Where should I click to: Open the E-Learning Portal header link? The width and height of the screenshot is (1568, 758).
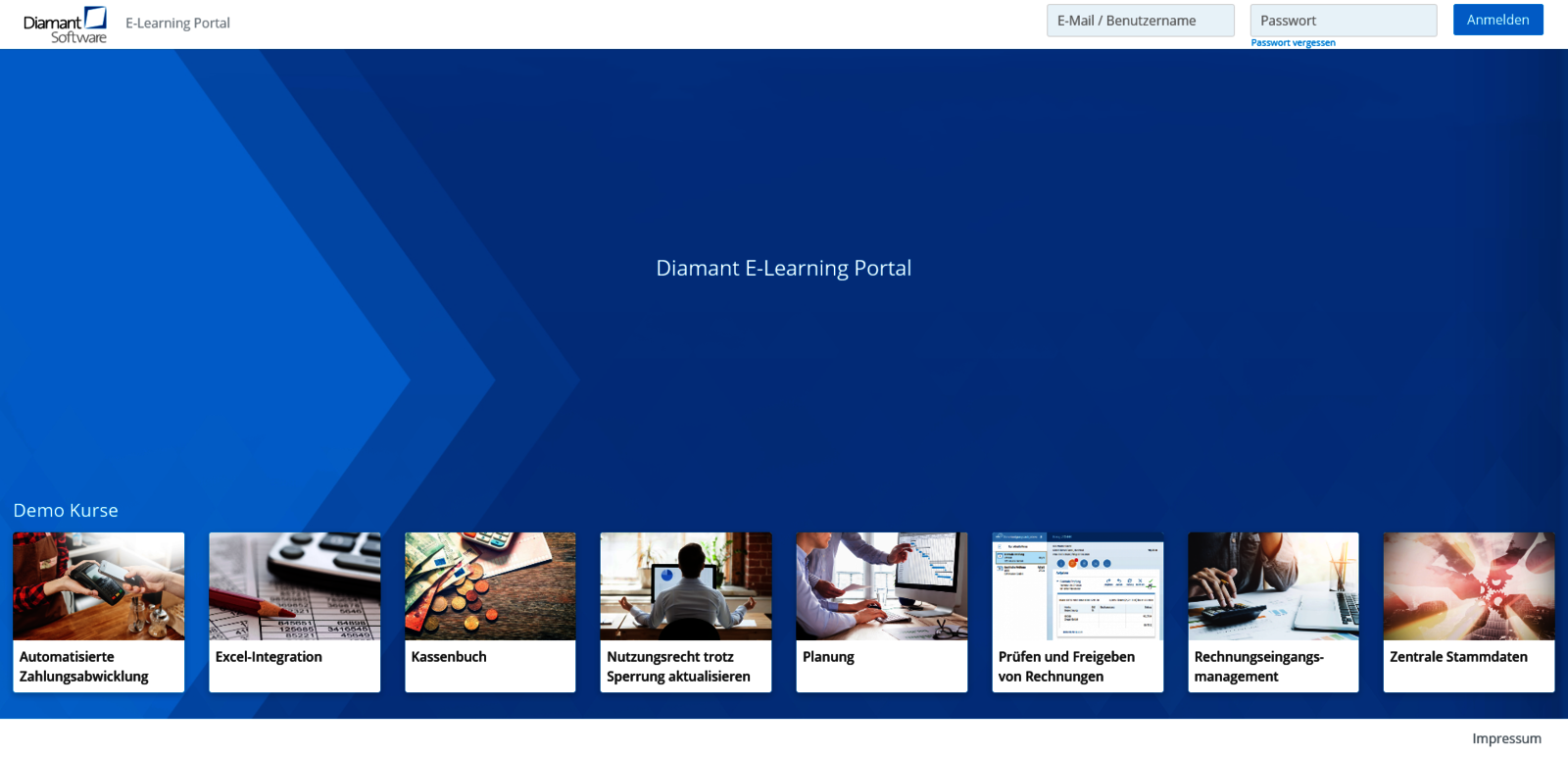click(x=177, y=23)
